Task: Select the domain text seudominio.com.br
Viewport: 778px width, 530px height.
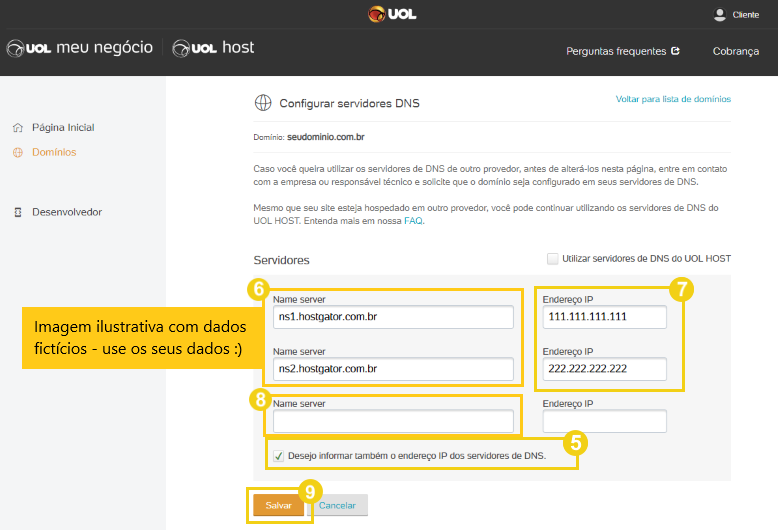Action: tap(325, 137)
